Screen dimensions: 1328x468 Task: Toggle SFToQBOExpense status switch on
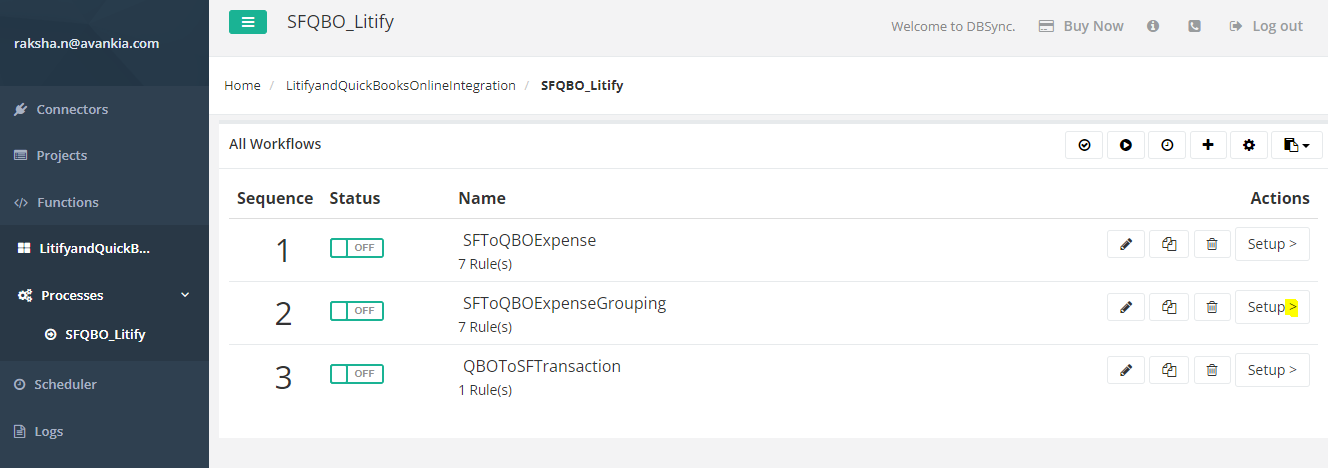click(x=356, y=248)
